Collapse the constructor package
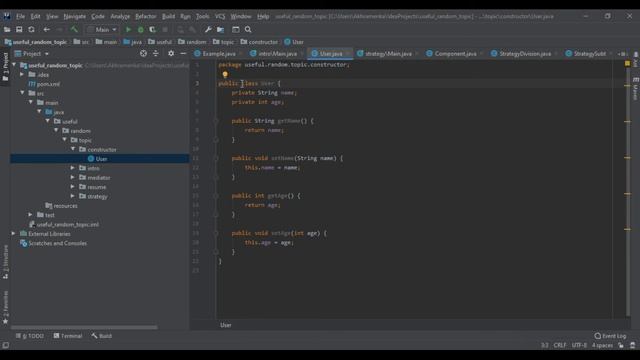The height and width of the screenshot is (360, 640). (73, 149)
